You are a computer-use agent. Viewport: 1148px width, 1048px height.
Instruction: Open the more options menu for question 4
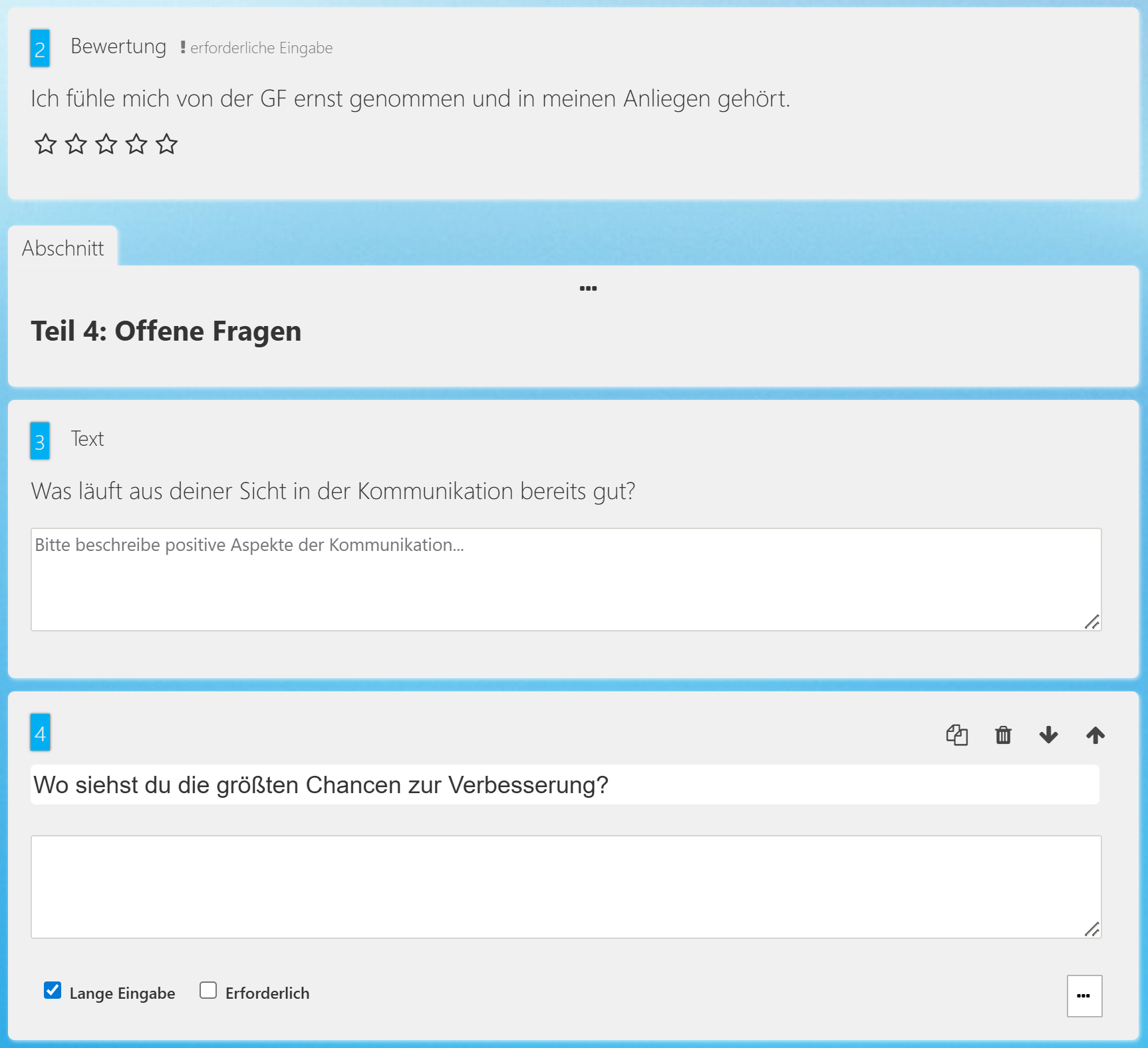[x=1084, y=995]
